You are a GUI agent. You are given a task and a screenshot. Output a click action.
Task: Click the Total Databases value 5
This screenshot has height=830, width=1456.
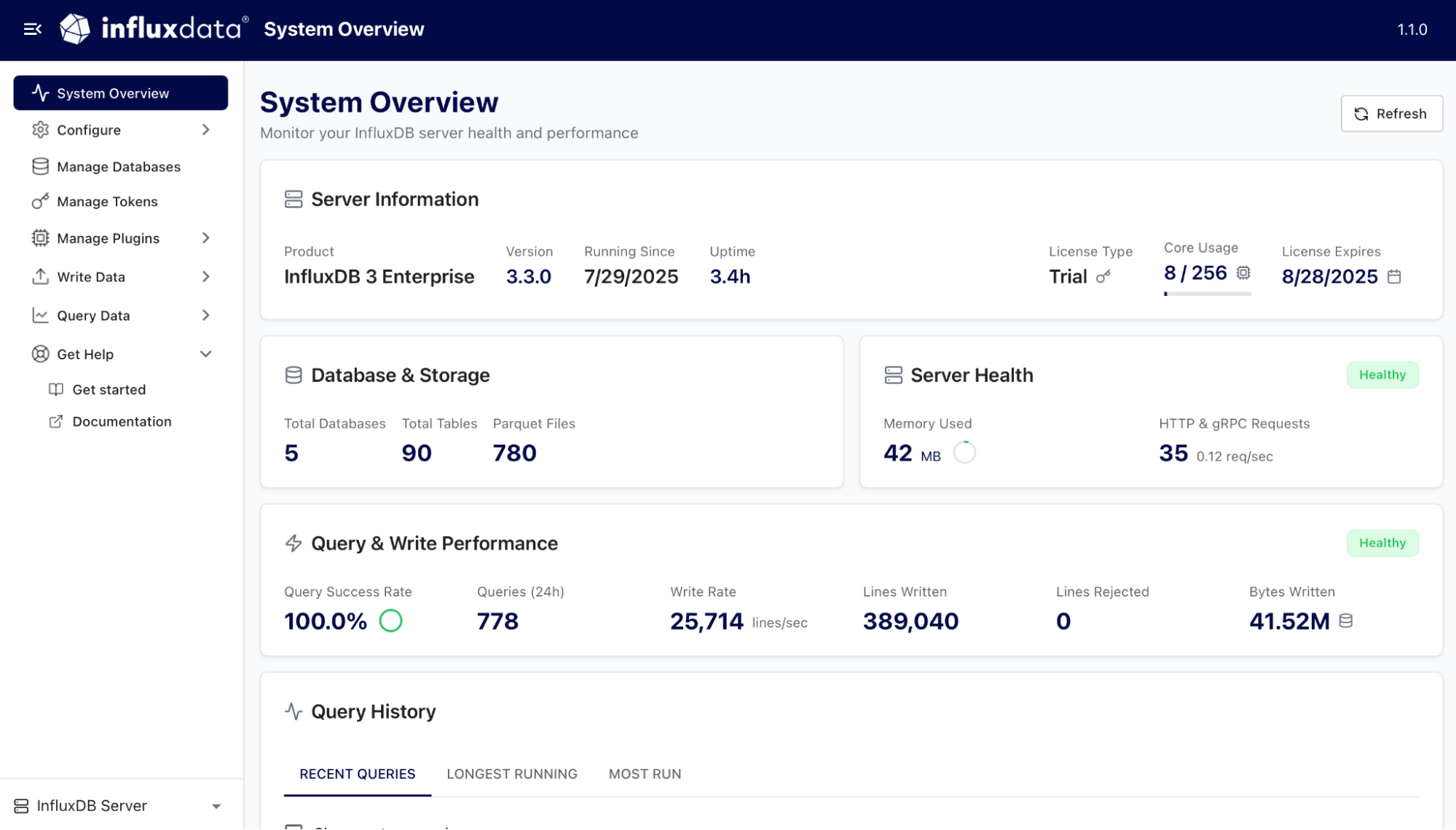pyautogui.click(x=291, y=453)
